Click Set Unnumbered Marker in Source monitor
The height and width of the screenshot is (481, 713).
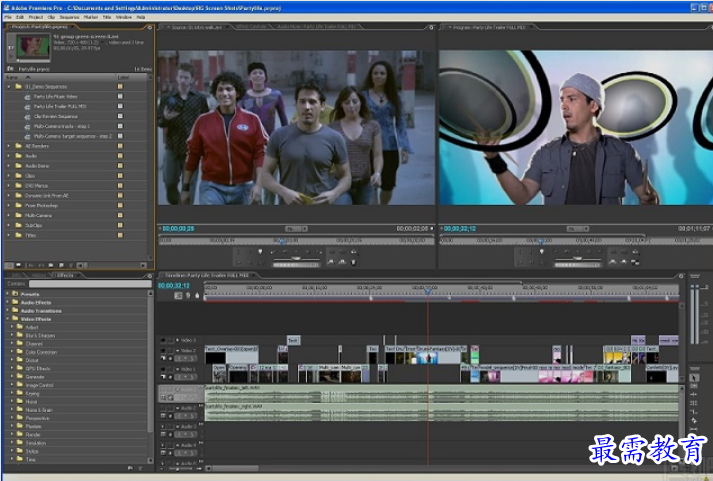pyautogui.click(x=260, y=251)
